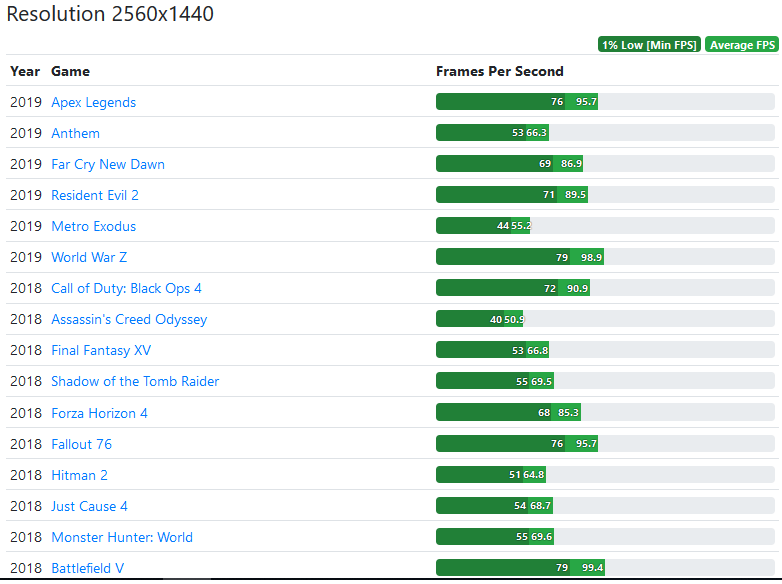This screenshot has width=782, height=584.
Task: Click the 99.4 value for Battlefield V
Action: pyautogui.click(x=592, y=568)
